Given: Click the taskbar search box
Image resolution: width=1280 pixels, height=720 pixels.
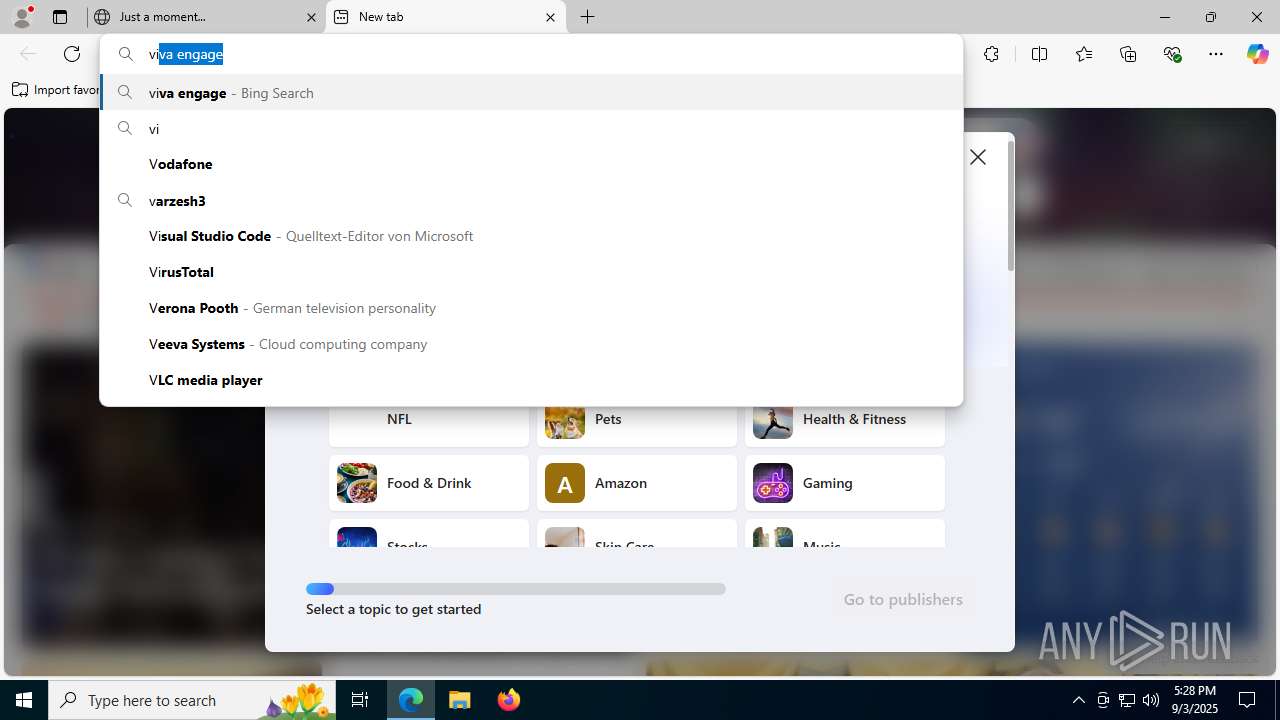Looking at the screenshot, I should (193, 700).
